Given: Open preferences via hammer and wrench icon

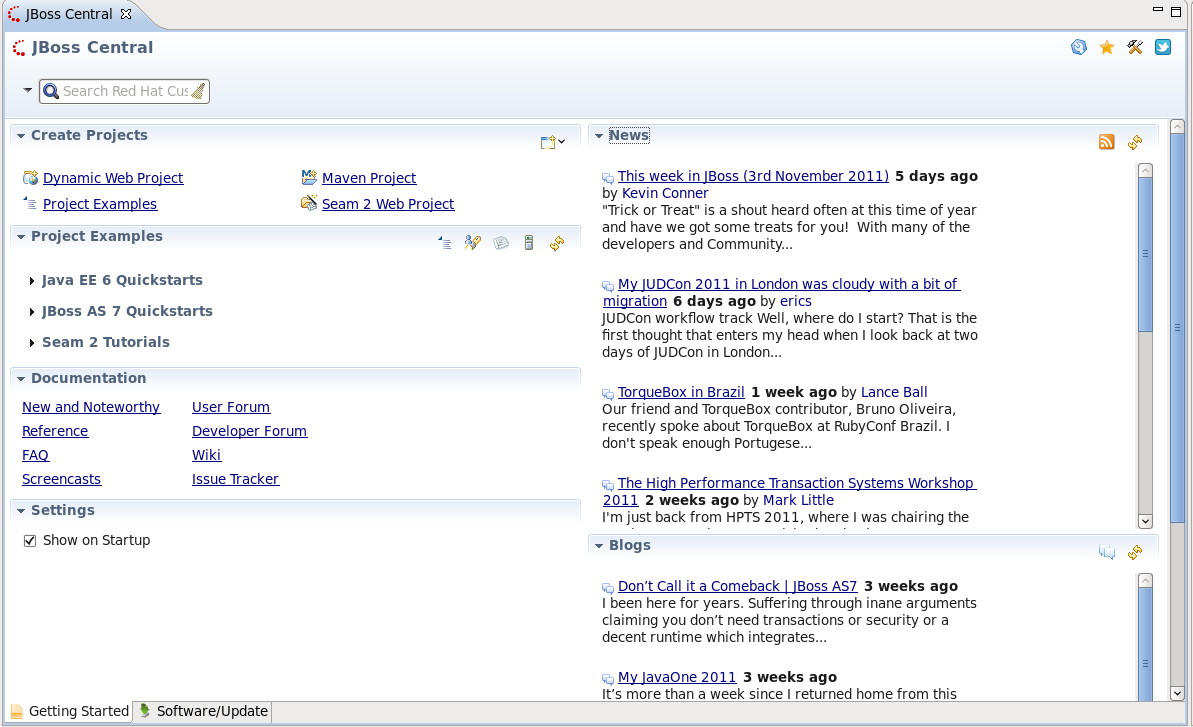Looking at the screenshot, I should (1135, 47).
